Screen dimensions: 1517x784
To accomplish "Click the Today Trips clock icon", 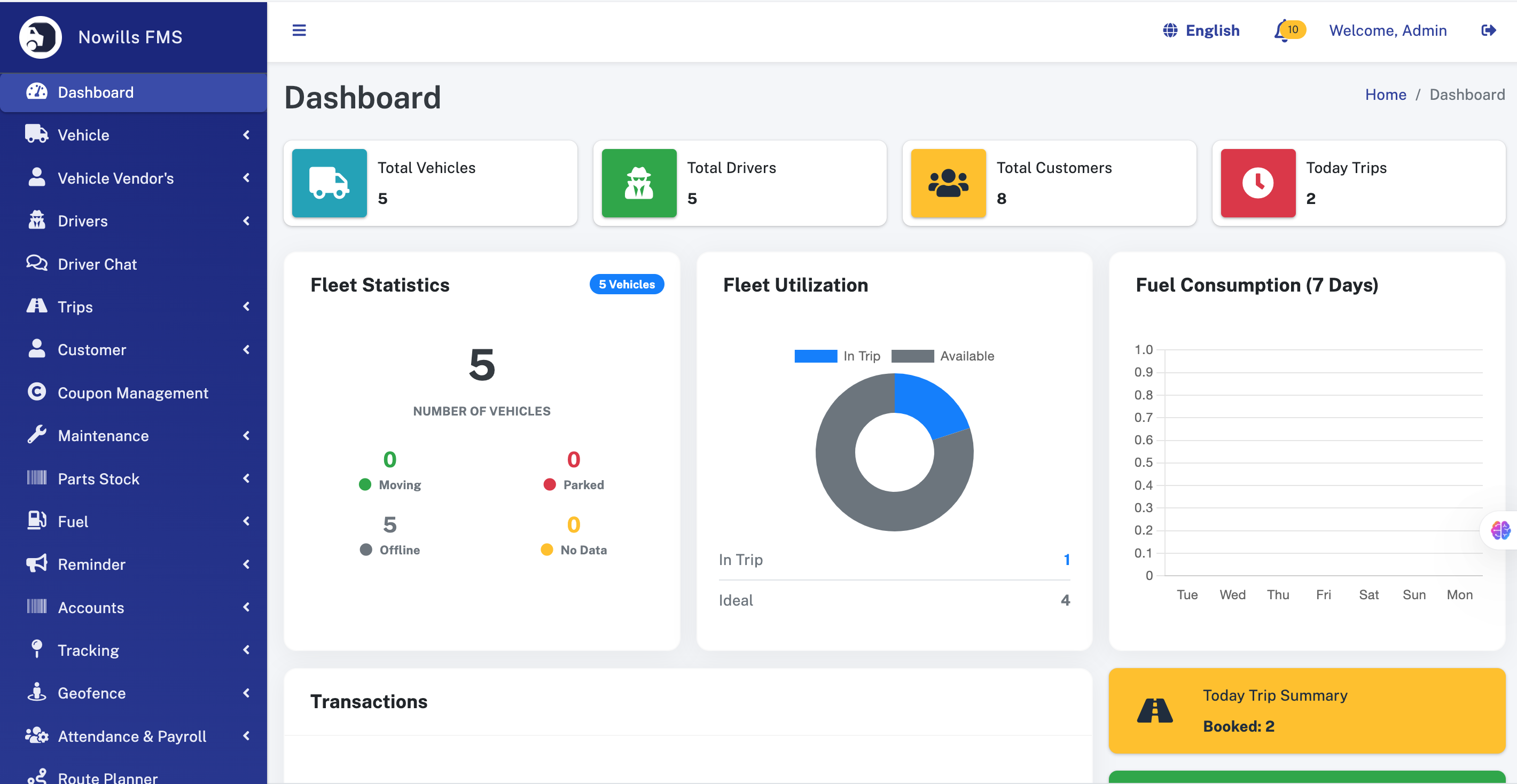I will click(1258, 183).
